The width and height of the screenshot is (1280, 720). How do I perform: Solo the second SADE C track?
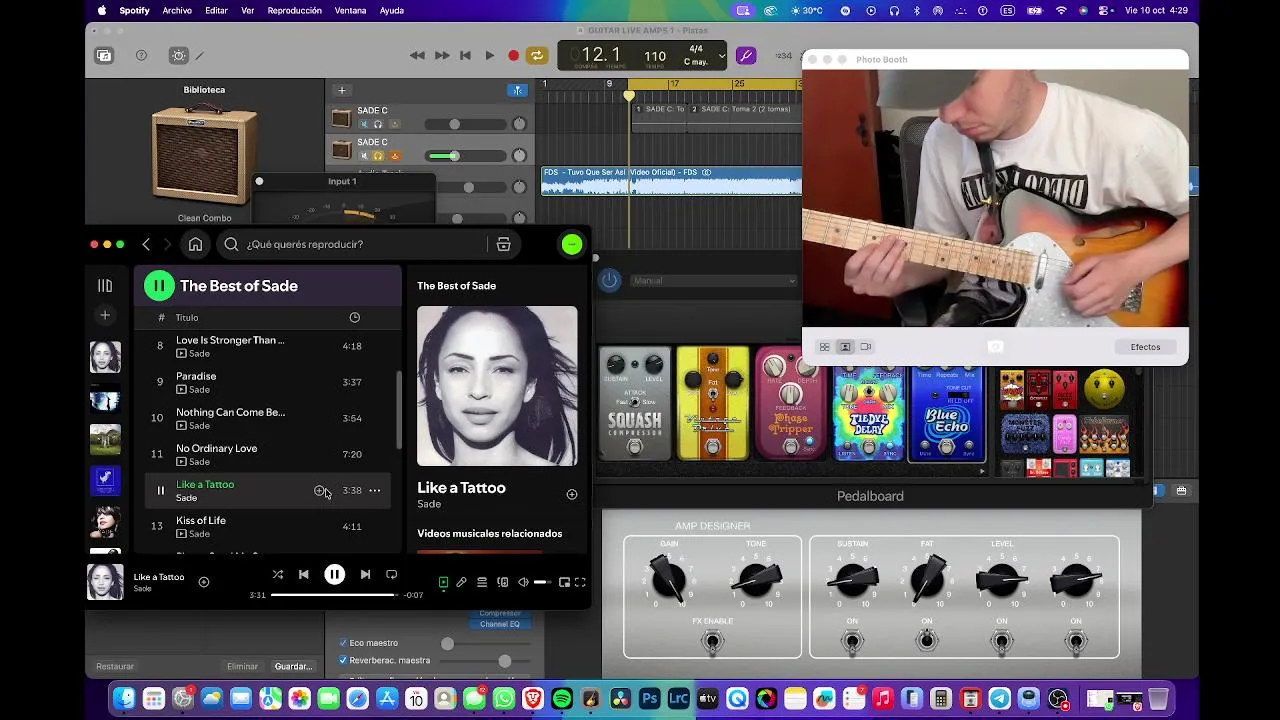click(378, 156)
